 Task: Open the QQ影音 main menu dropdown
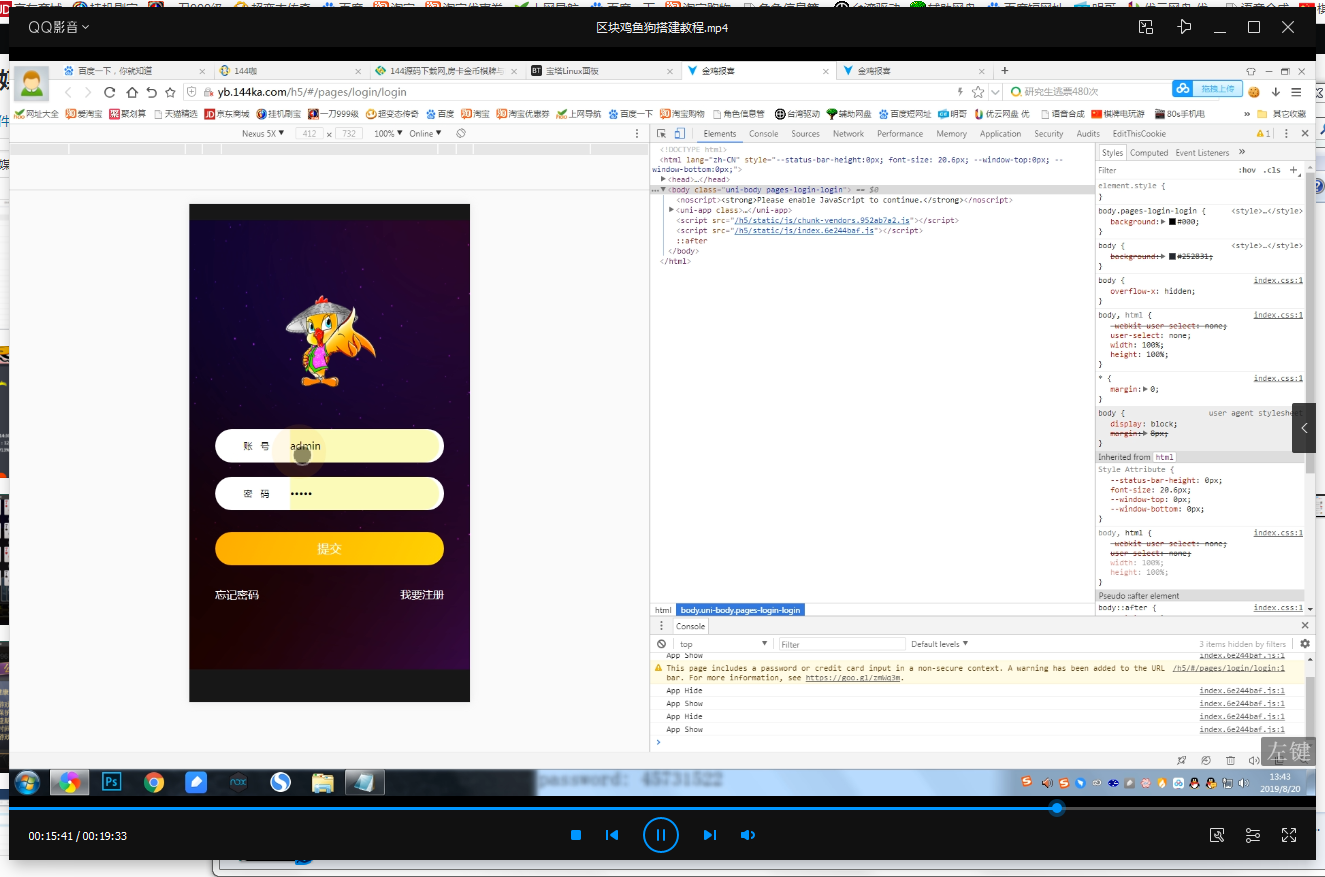point(58,27)
